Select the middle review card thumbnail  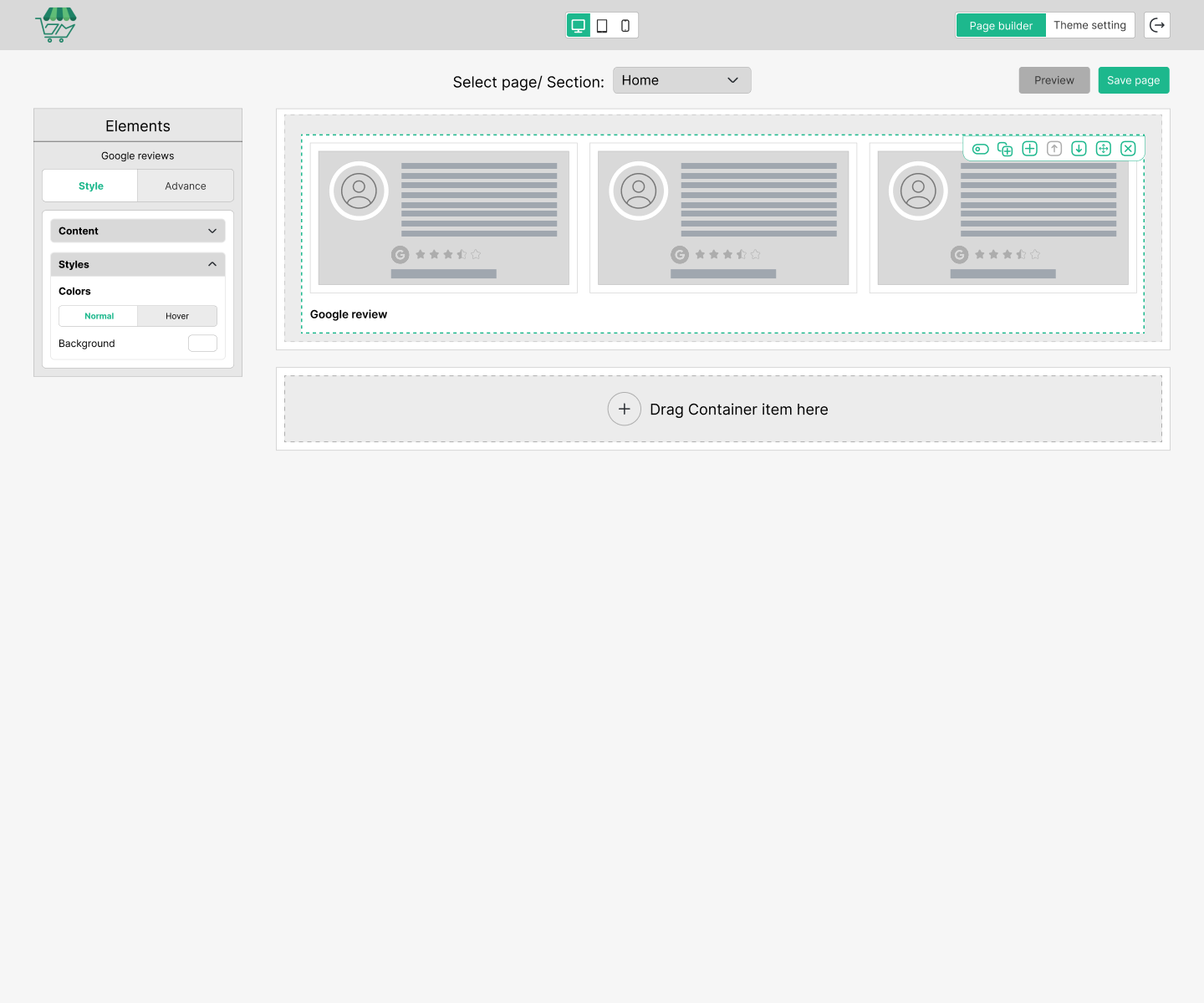[x=723, y=218]
